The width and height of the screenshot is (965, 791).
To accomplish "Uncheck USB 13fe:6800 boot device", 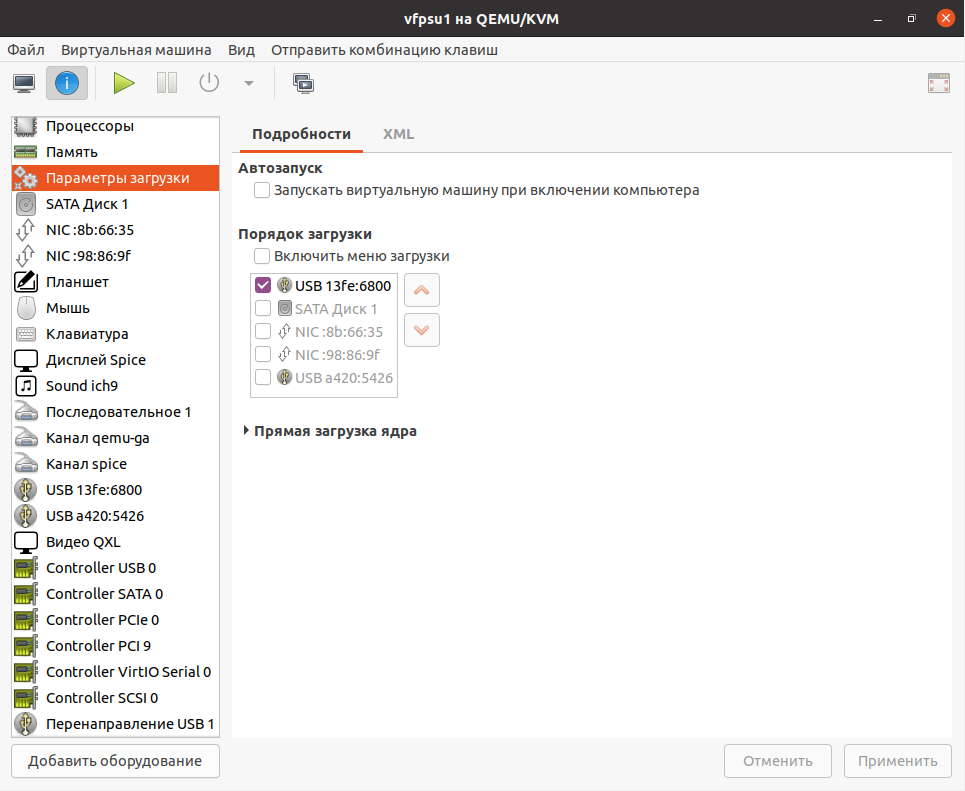I will 263,286.
